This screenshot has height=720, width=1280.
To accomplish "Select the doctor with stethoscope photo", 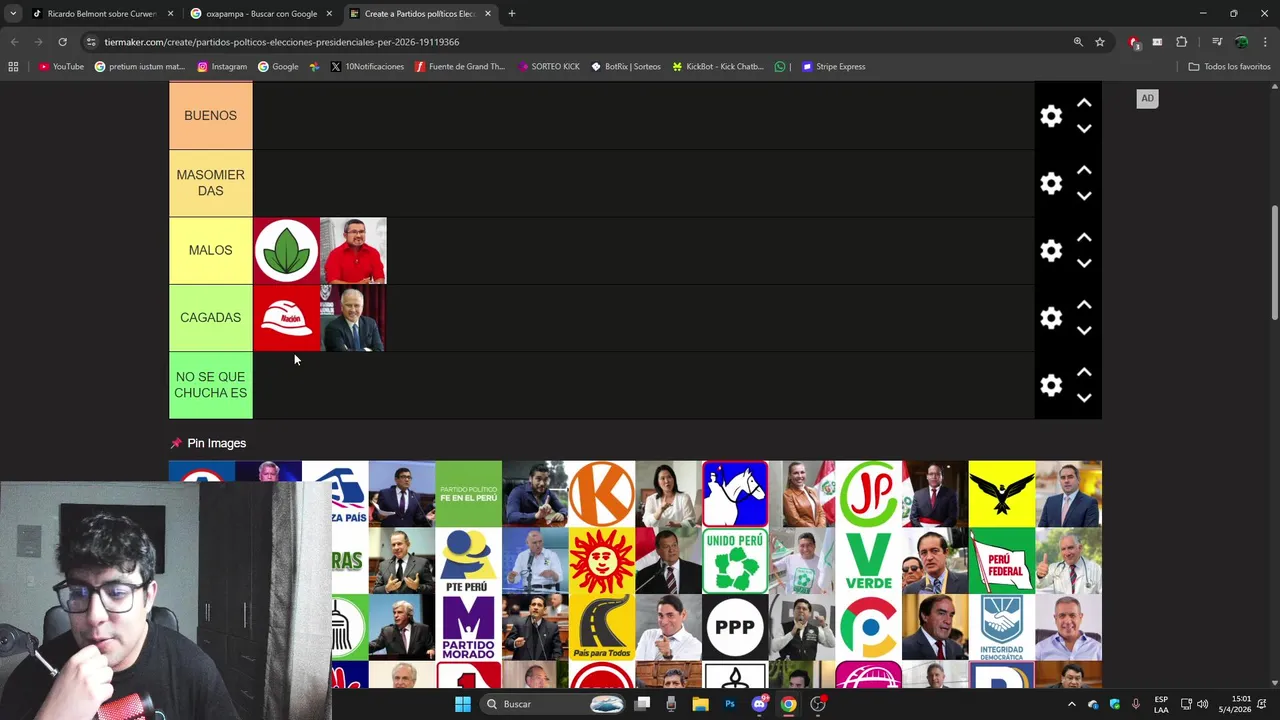I will 1069,561.
